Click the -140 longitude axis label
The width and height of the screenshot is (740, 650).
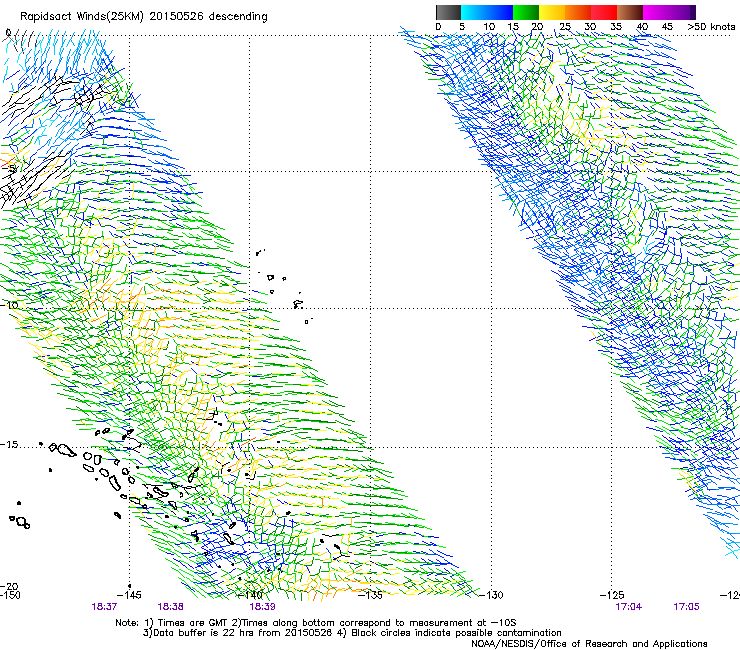[x=250, y=595]
